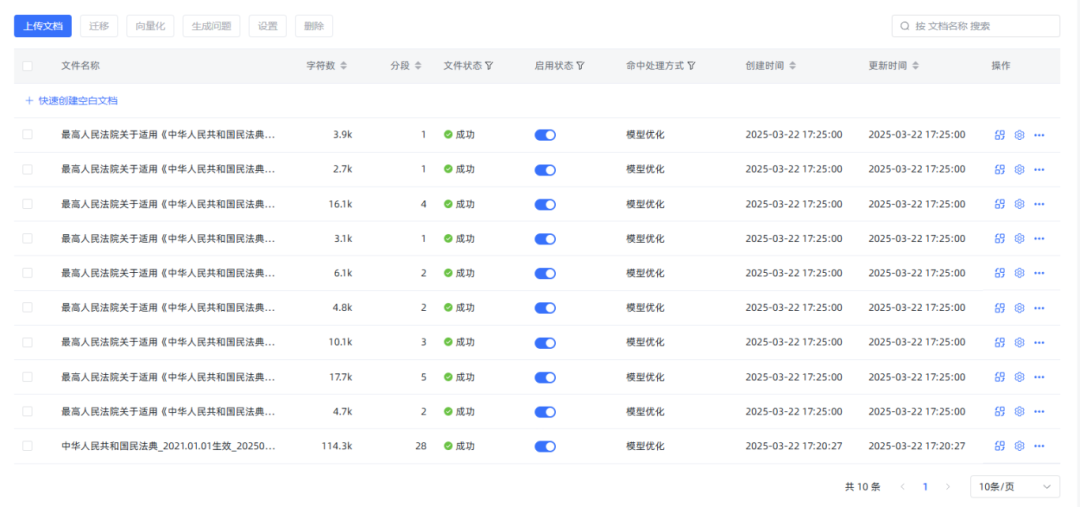The height and width of the screenshot is (507, 1080).
Task: Click the 迁移 button
Action: coord(99,26)
